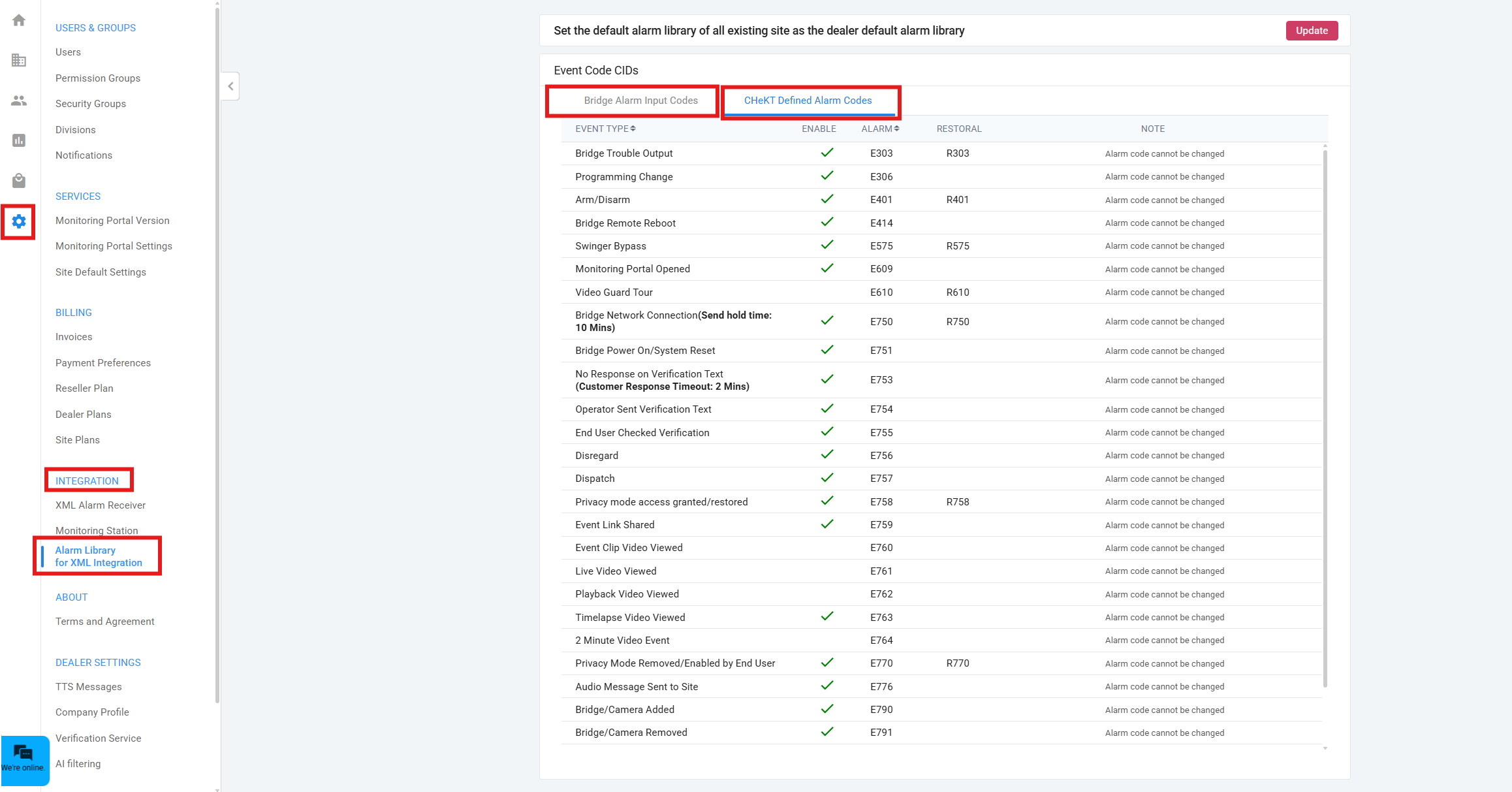This screenshot has width=1512, height=792.
Task: Open Monitoring Portal Settings menu item
Action: tap(114, 246)
